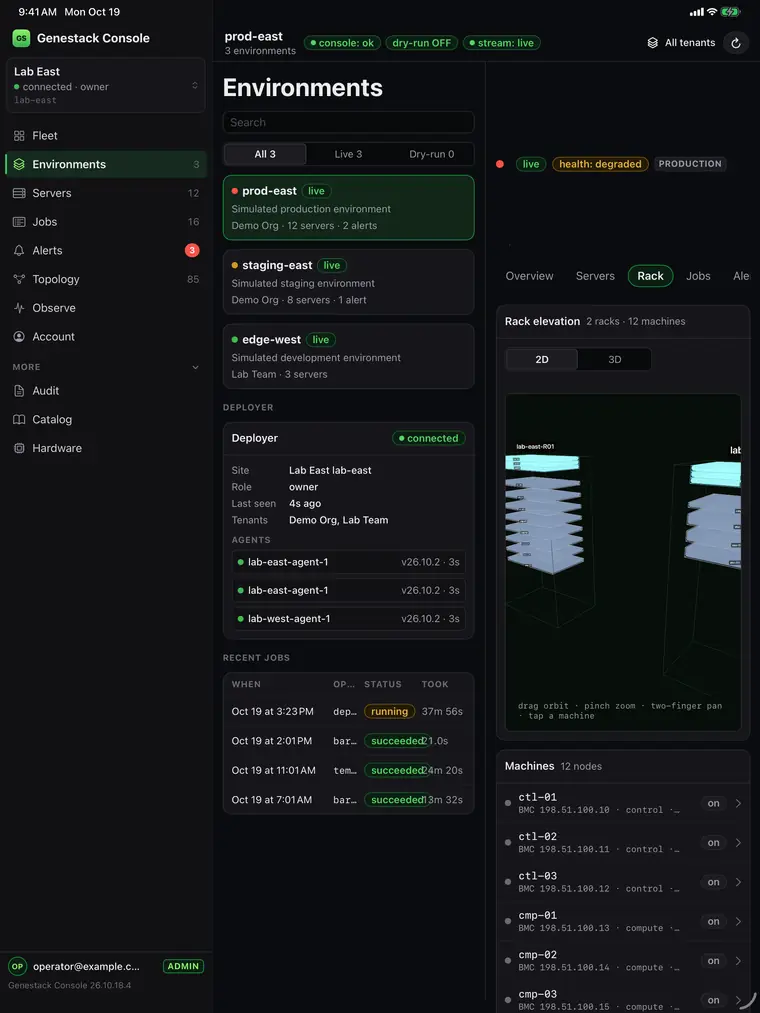The image size is (760, 1013).
Task: Open the All tenants selector
Action: [681, 43]
